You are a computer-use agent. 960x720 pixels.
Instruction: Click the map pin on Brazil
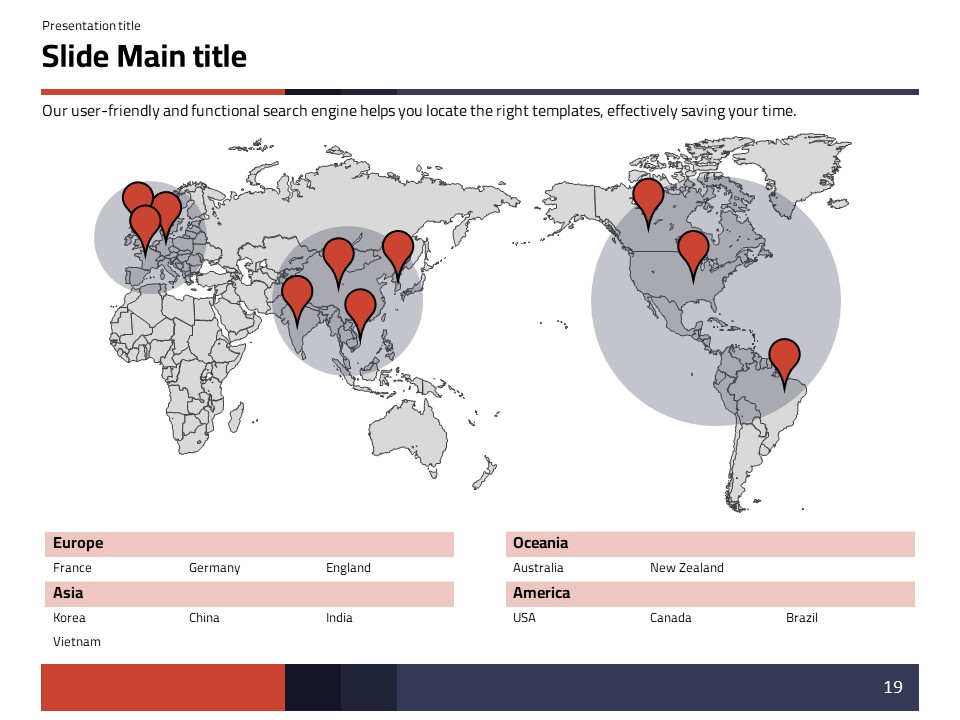click(785, 359)
